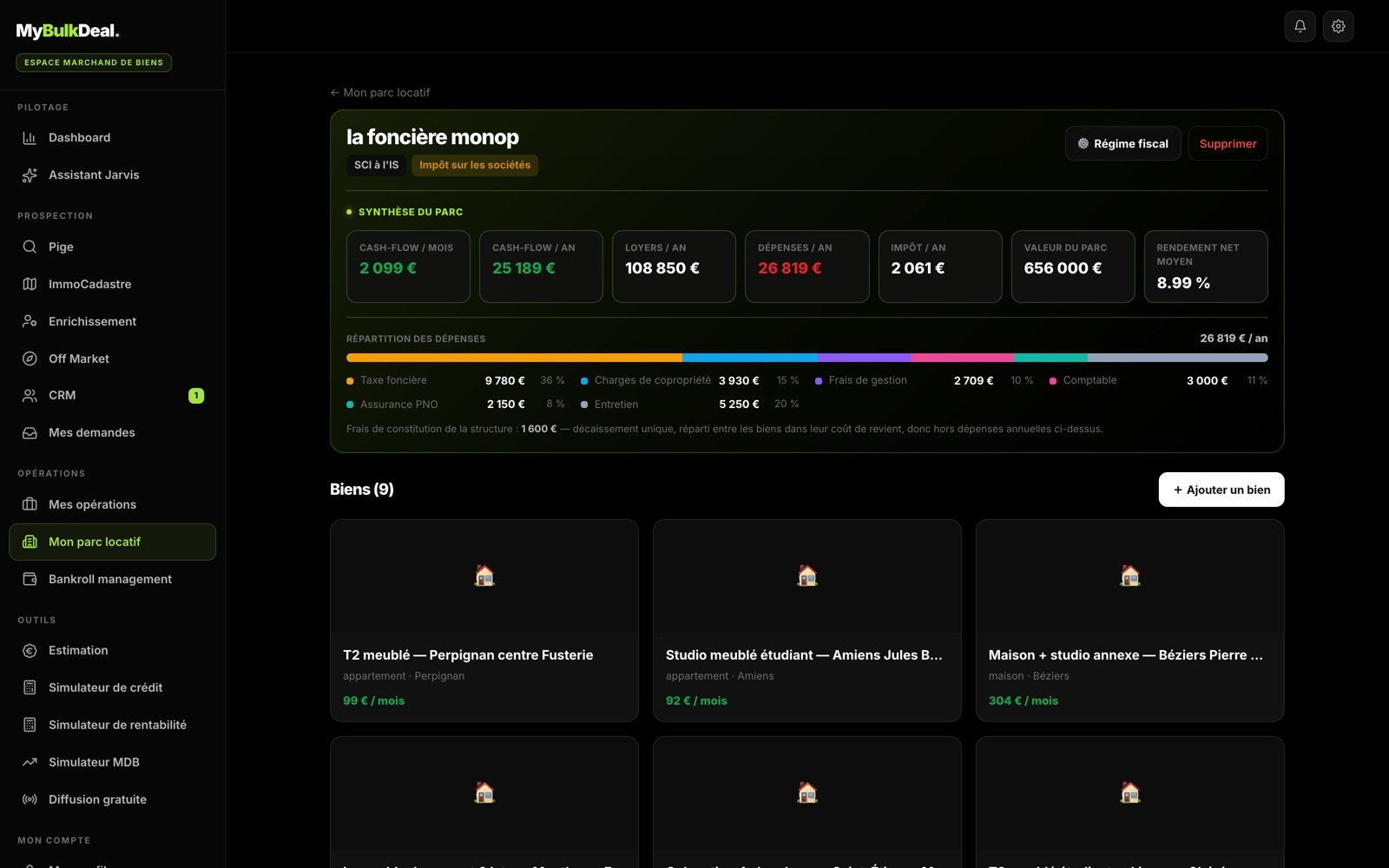Image resolution: width=1389 pixels, height=868 pixels.
Task: Open T2 meublé Perpignan centre Fusterie card
Action: coord(484,621)
